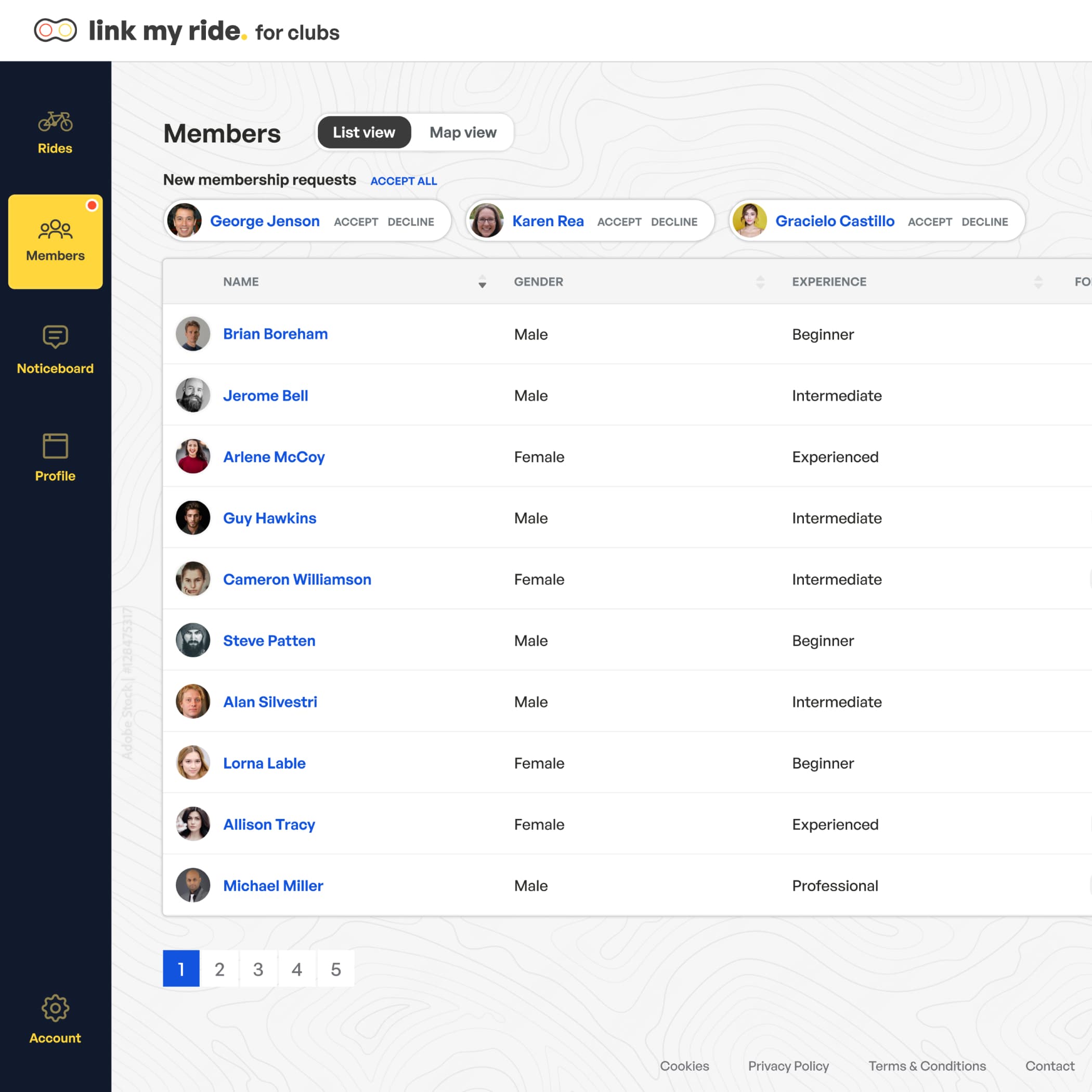
Task: Decline Gracielo Castillo's membership request
Action: click(985, 222)
